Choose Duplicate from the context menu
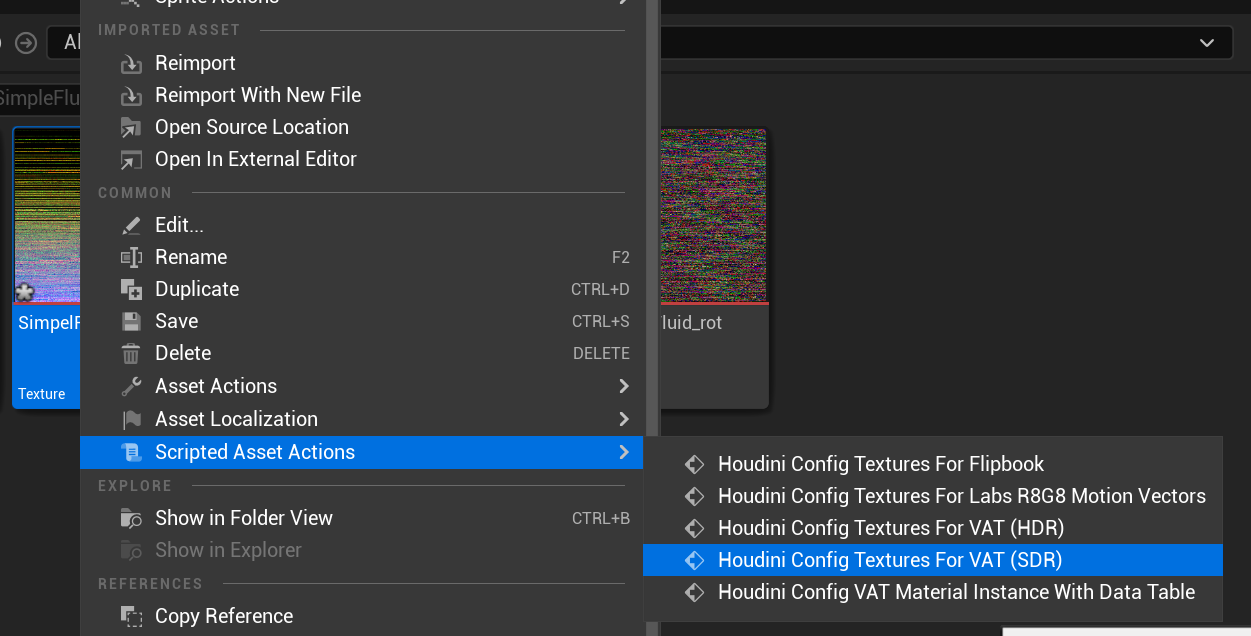The image size is (1251, 636). [x=362, y=289]
